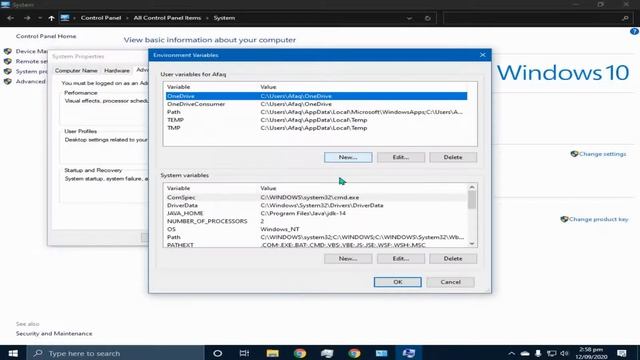640x360 pixels.
Task: Select the user Path variable row
Action: pos(316,112)
